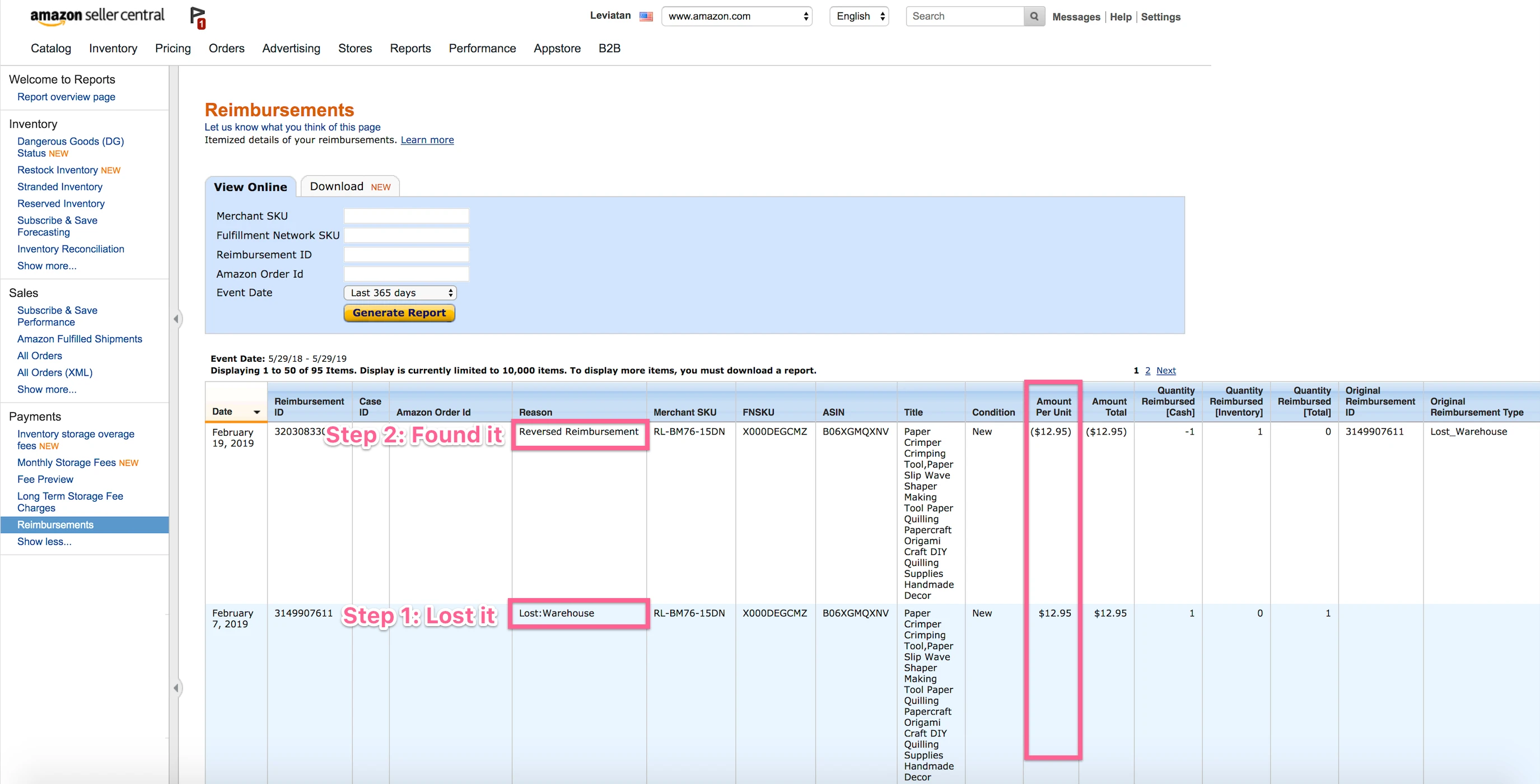Expand Show more under Inventory
The image size is (1540, 784).
46,265
